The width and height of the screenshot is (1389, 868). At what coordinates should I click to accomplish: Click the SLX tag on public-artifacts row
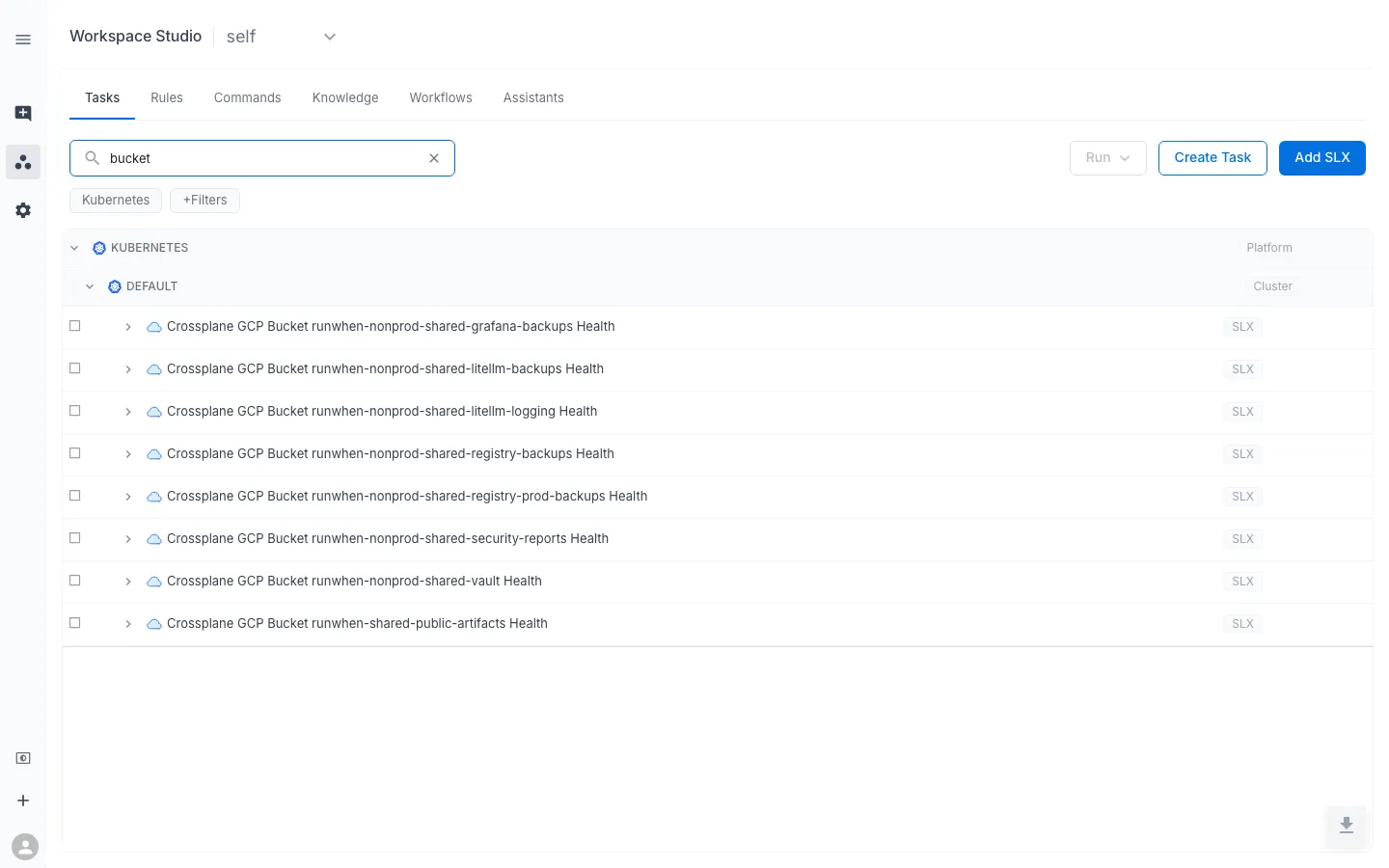click(x=1242, y=624)
